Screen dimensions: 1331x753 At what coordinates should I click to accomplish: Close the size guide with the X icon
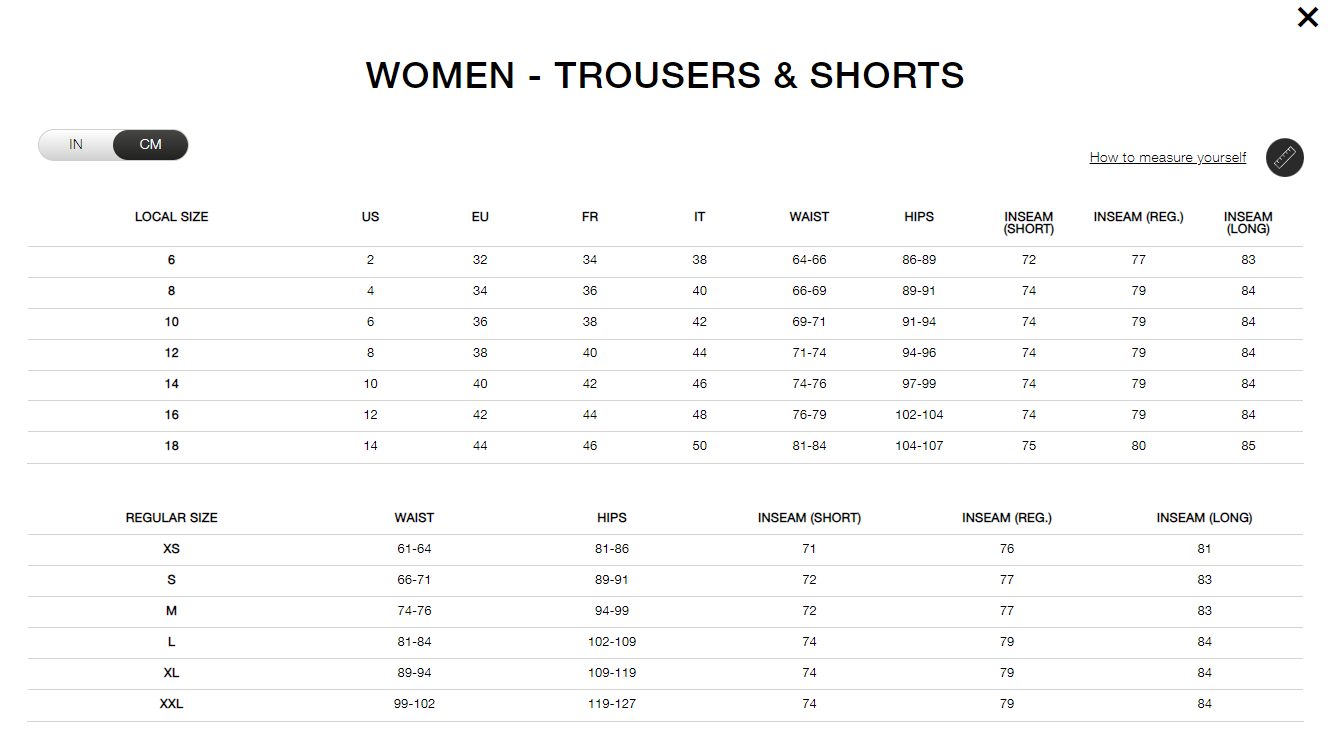pos(1307,17)
